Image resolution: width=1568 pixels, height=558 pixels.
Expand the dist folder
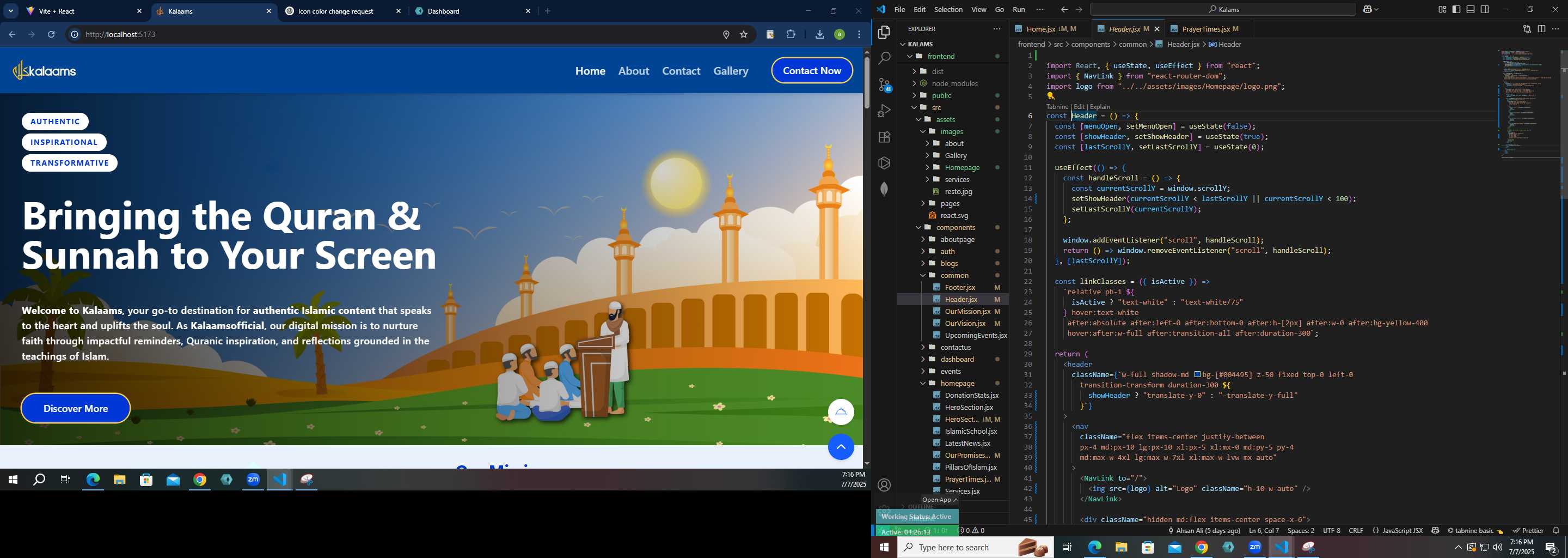pyautogui.click(x=953, y=71)
